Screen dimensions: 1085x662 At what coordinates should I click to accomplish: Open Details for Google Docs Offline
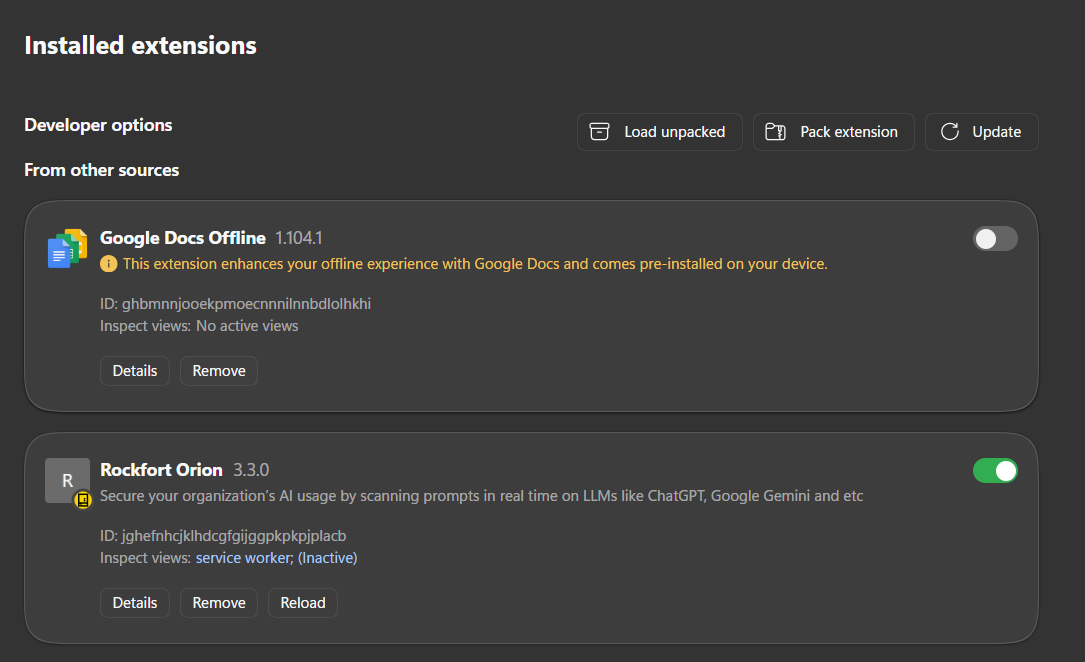(135, 371)
